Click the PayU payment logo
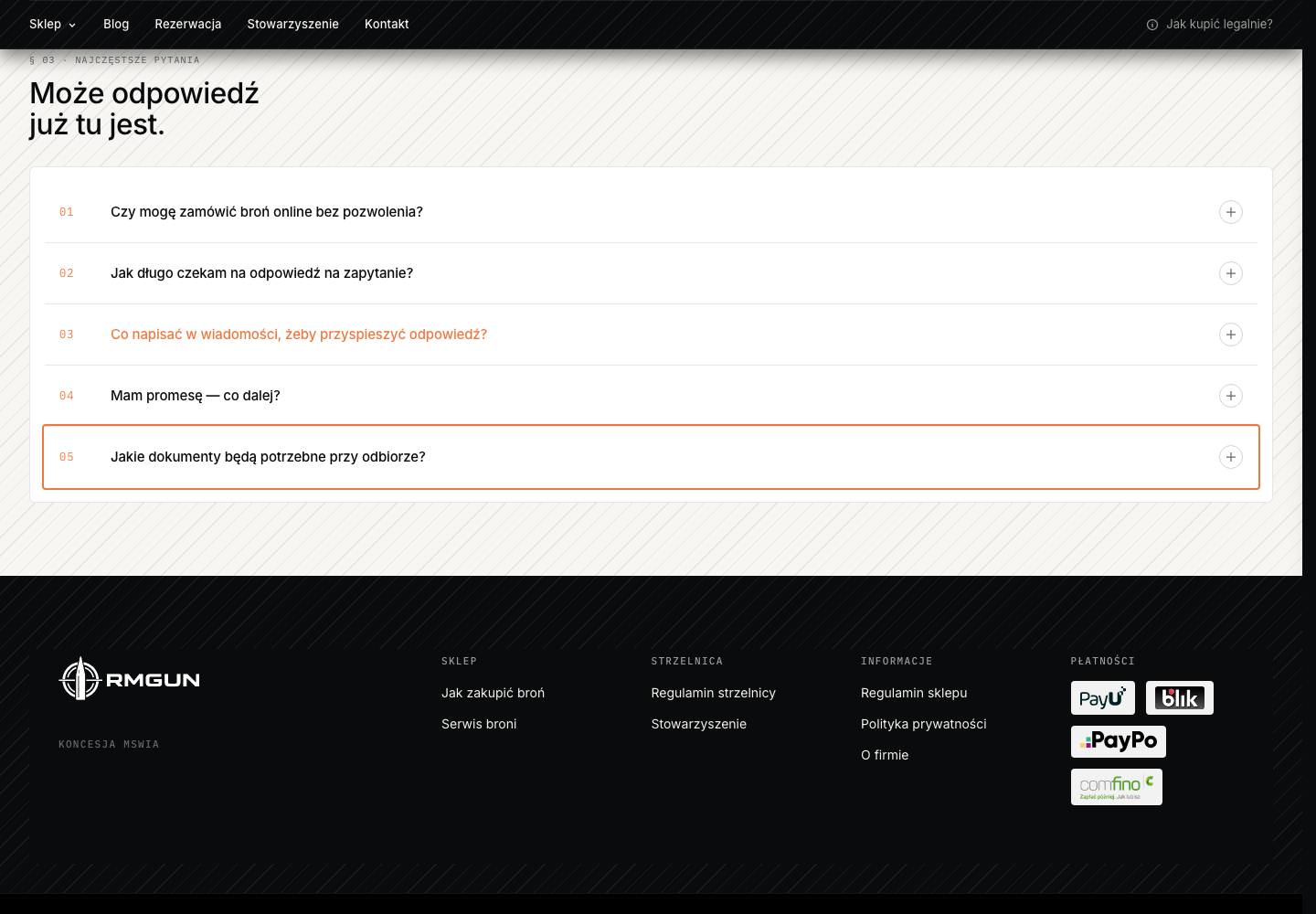Viewport: 1316px width, 914px height. [x=1102, y=698]
